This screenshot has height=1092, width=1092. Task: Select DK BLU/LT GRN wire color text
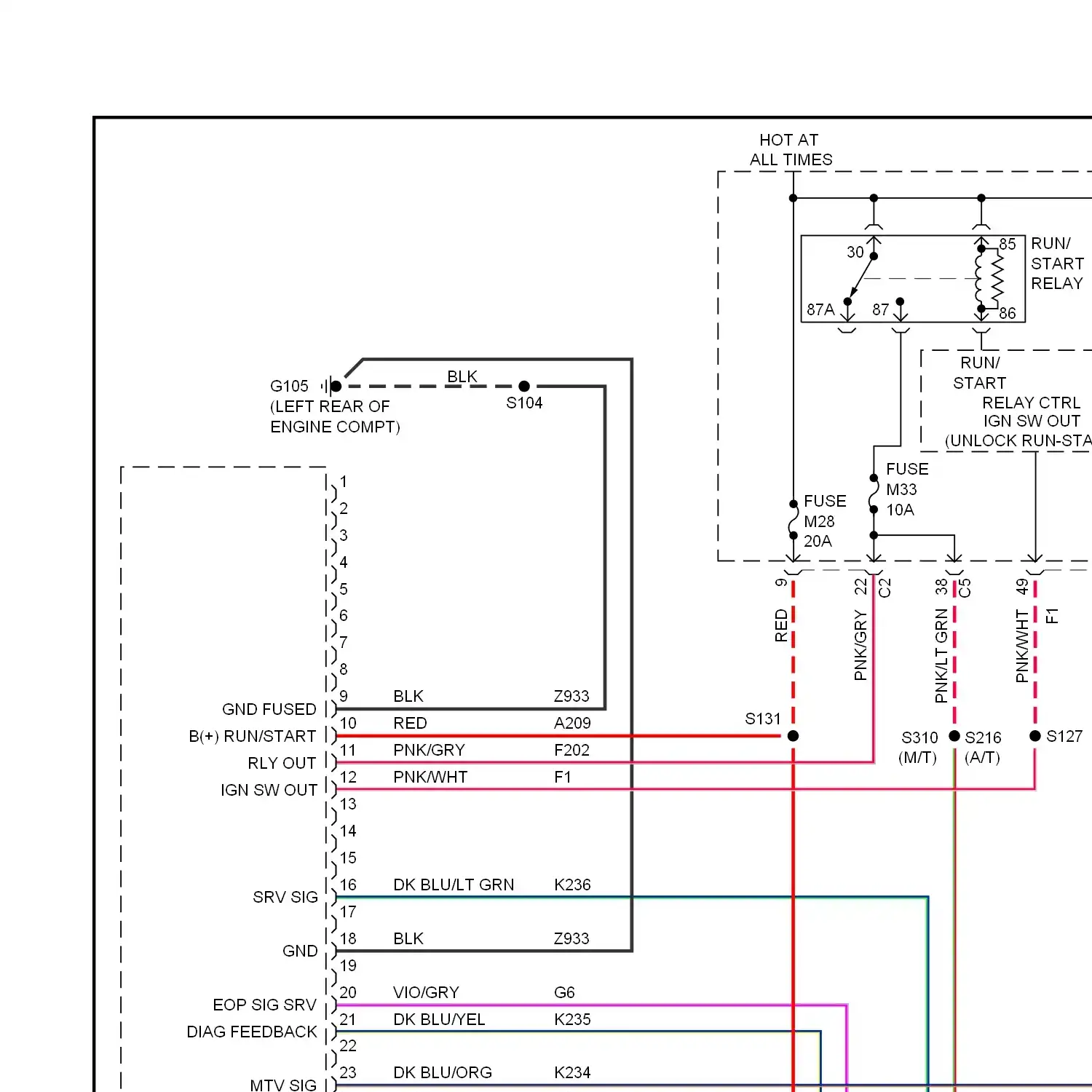pyautogui.click(x=454, y=885)
